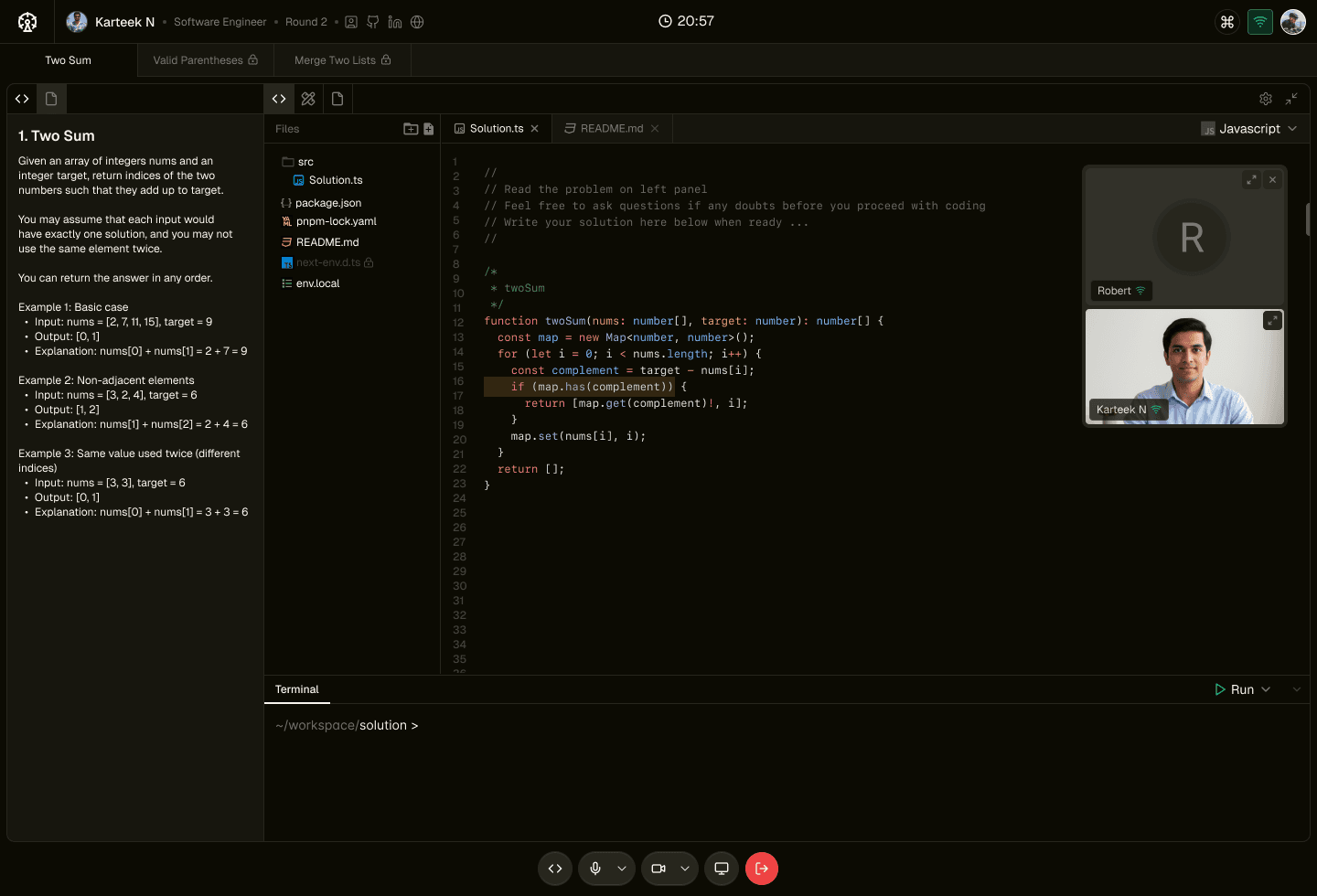This screenshot has width=1317, height=896.
Task: Collapse the src folder
Action: (298, 162)
